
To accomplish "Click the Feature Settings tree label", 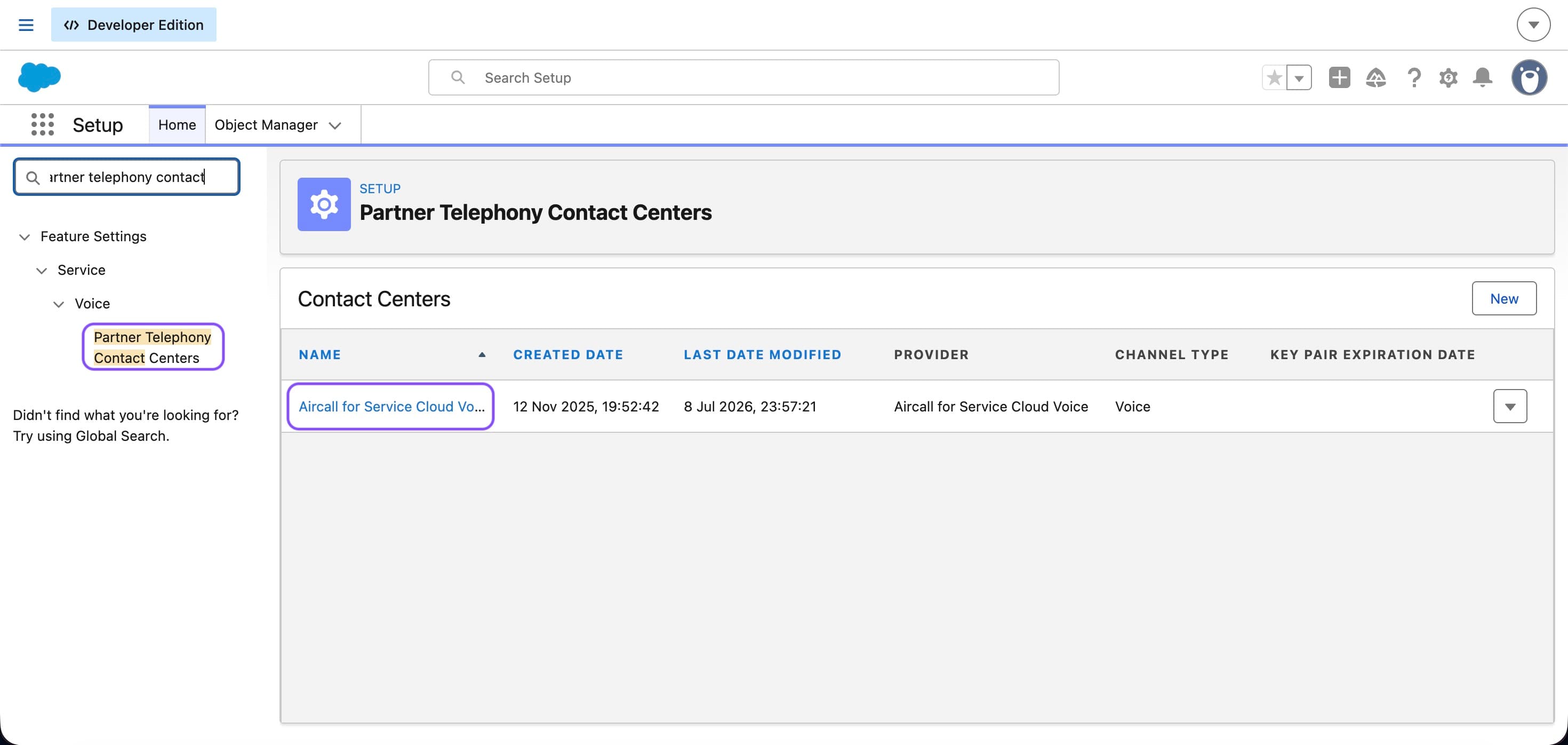I will 93,236.
